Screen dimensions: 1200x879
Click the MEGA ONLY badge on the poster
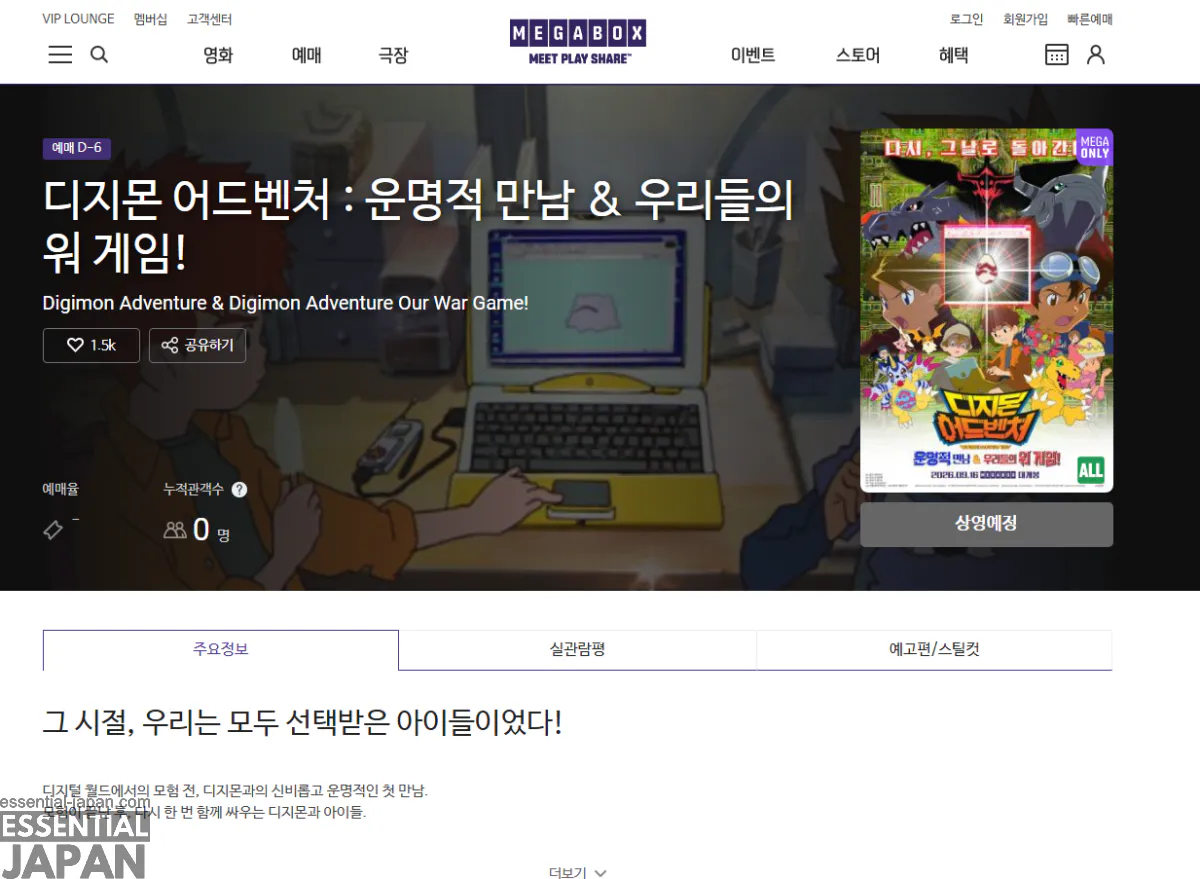click(1094, 148)
